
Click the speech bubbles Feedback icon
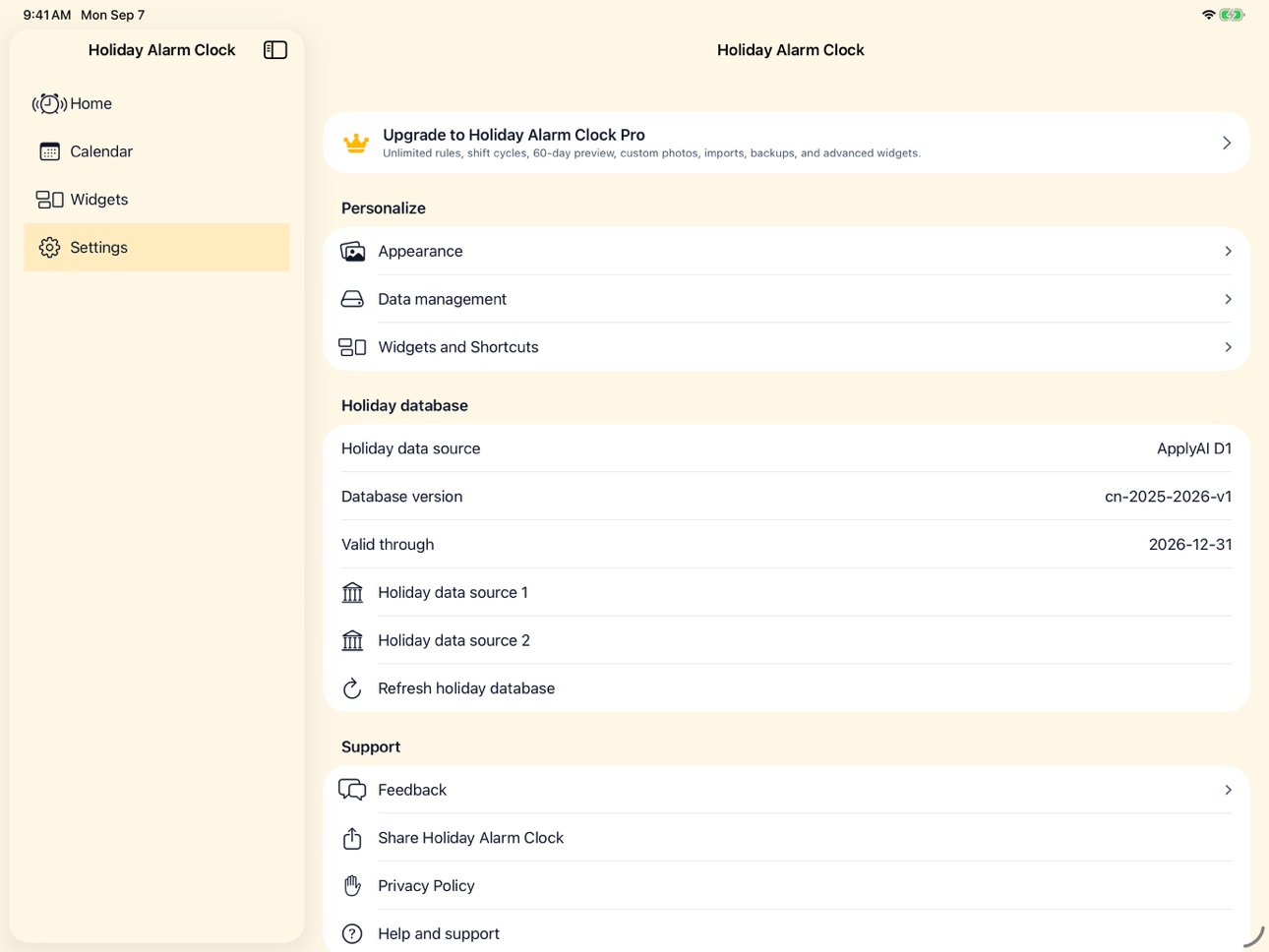(352, 790)
